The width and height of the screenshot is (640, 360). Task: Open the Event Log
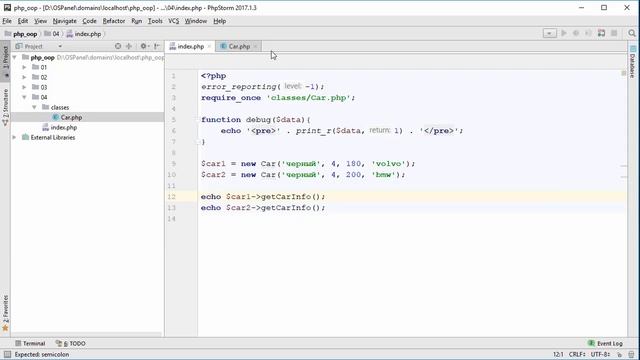click(606, 343)
